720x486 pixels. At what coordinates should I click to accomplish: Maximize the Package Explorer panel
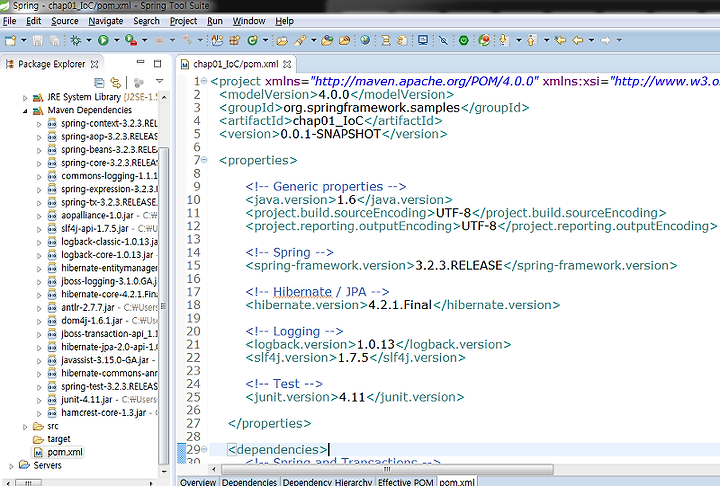[157, 63]
